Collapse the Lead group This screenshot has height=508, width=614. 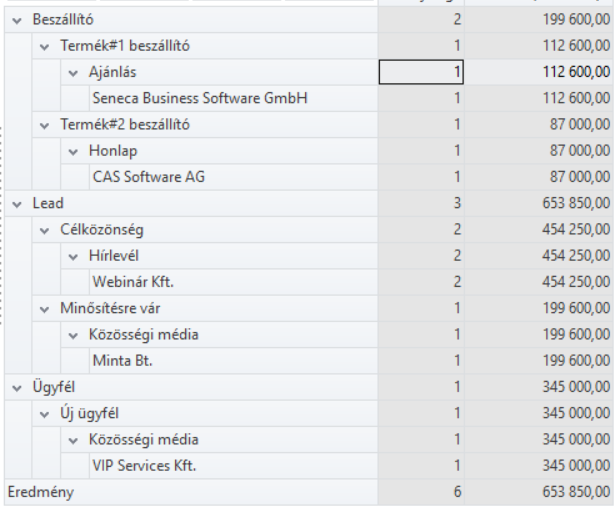pyautogui.click(x=17, y=203)
